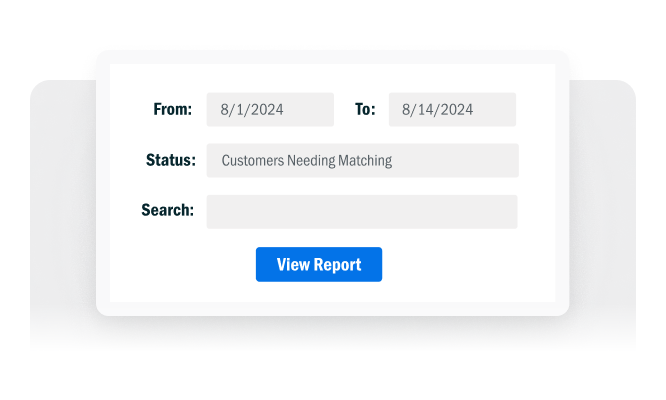Click the 'From:' label text
The width and height of the screenshot is (666, 400).
coord(172,110)
